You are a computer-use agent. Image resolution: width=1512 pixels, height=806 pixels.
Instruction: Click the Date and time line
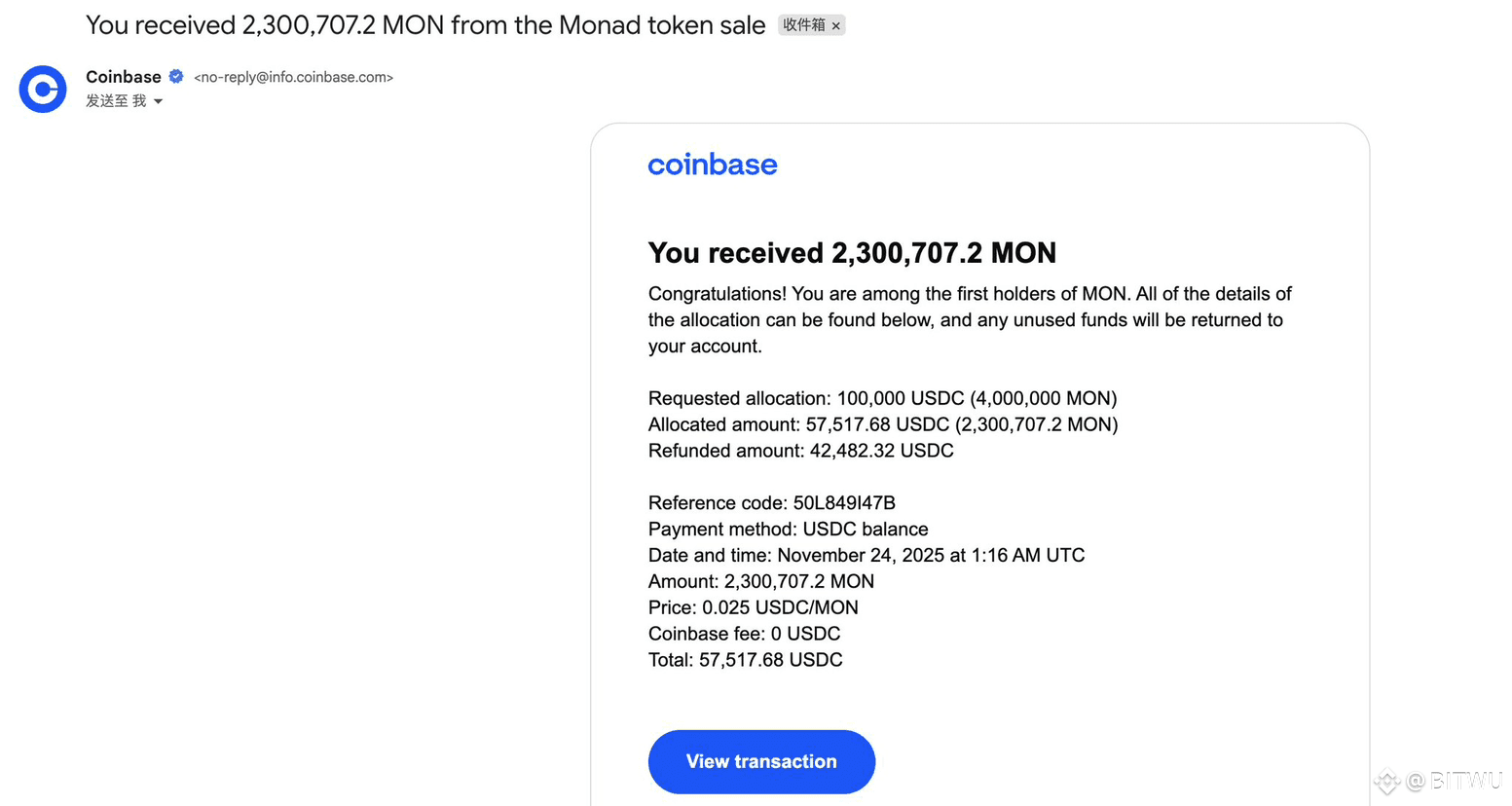click(x=866, y=555)
